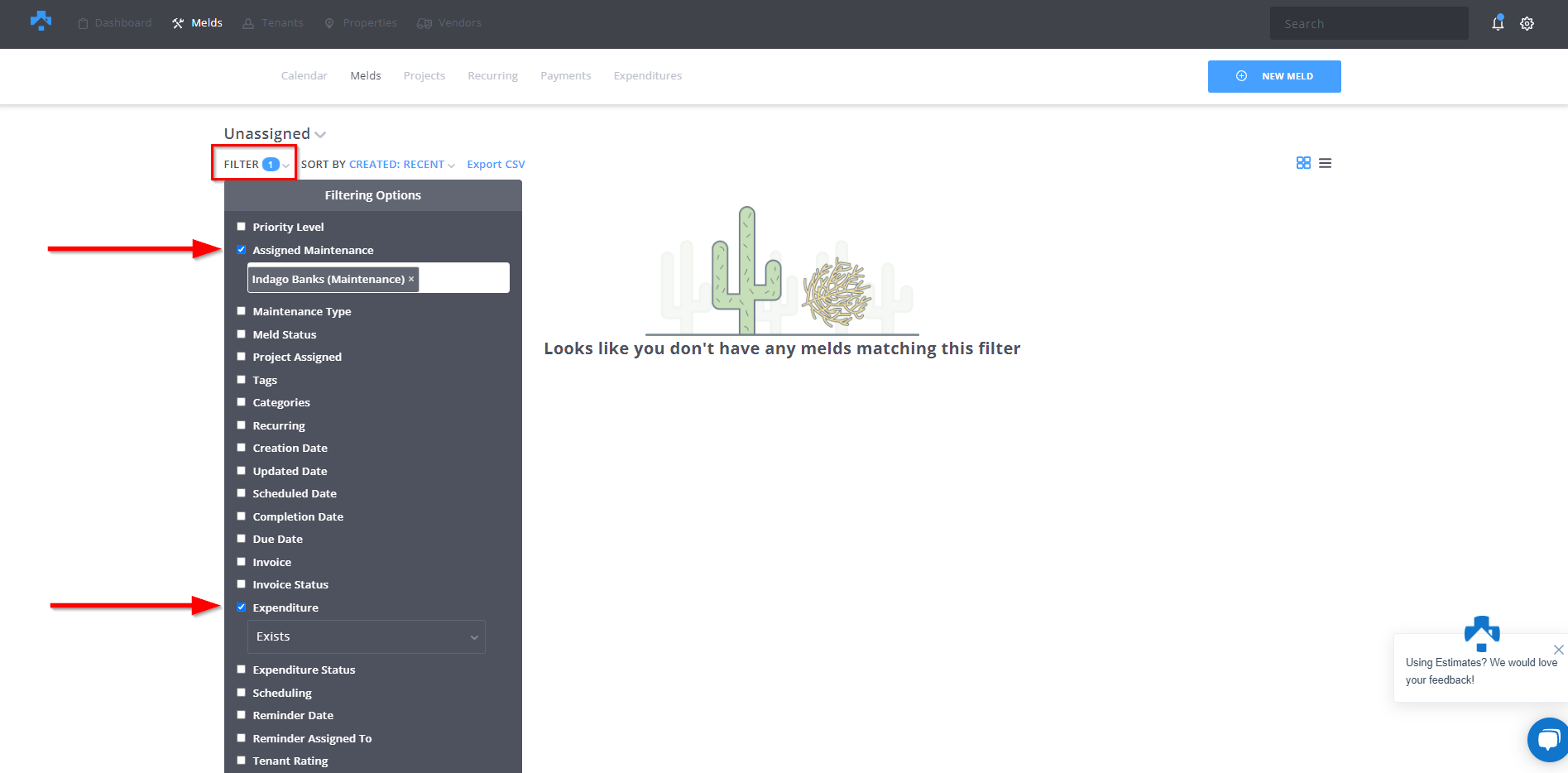The width and height of the screenshot is (1568, 773).
Task: Check the Tags filter
Action: pos(242,379)
